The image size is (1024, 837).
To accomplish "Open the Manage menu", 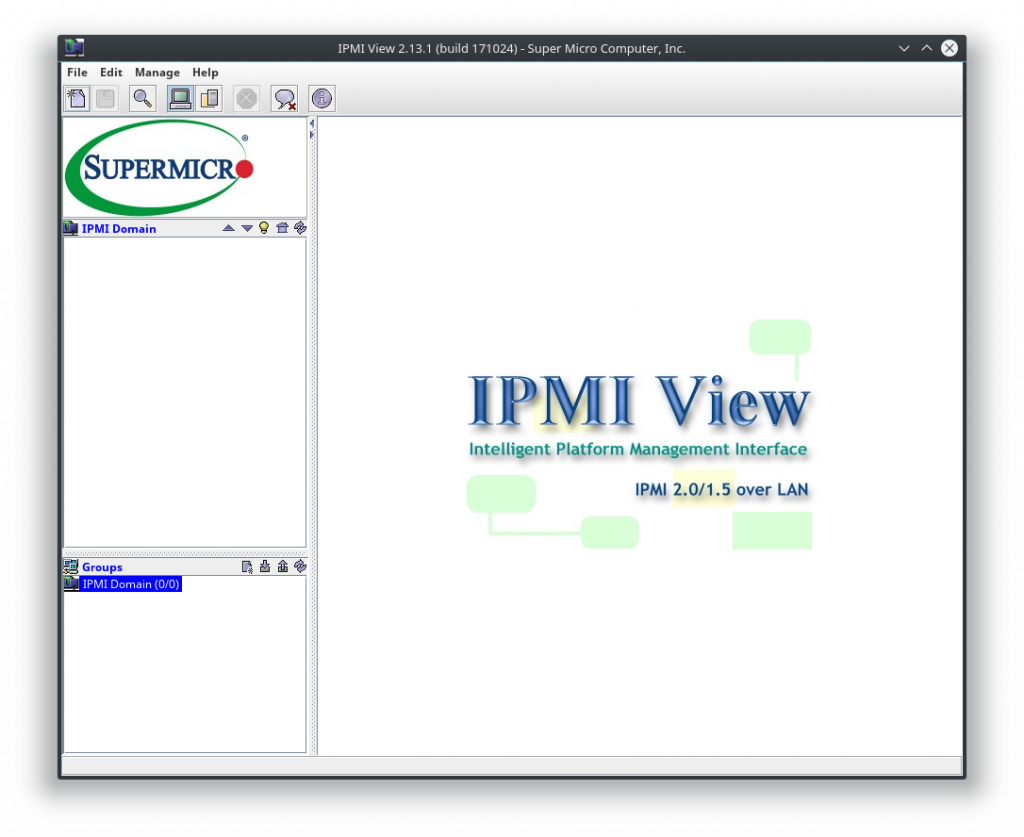I will [x=157, y=72].
